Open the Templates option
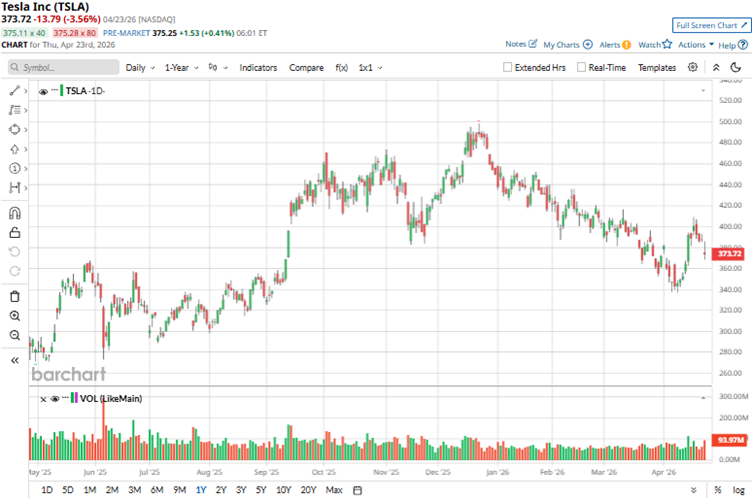This screenshot has height=499, width=752. pyautogui.click(x=657, y=68)
